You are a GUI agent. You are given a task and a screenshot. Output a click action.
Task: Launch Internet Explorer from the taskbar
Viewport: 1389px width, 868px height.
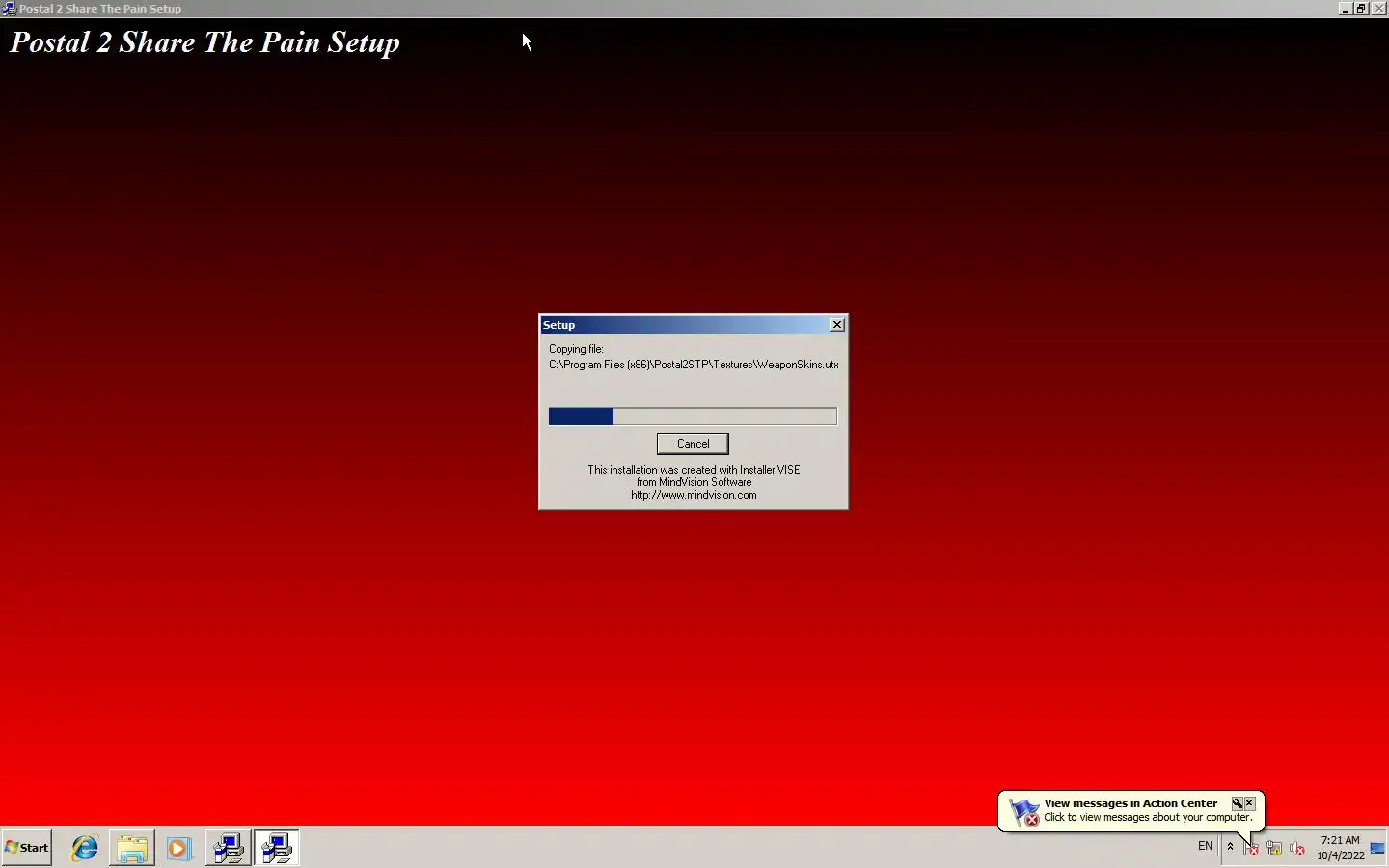[x=85, y=849]
